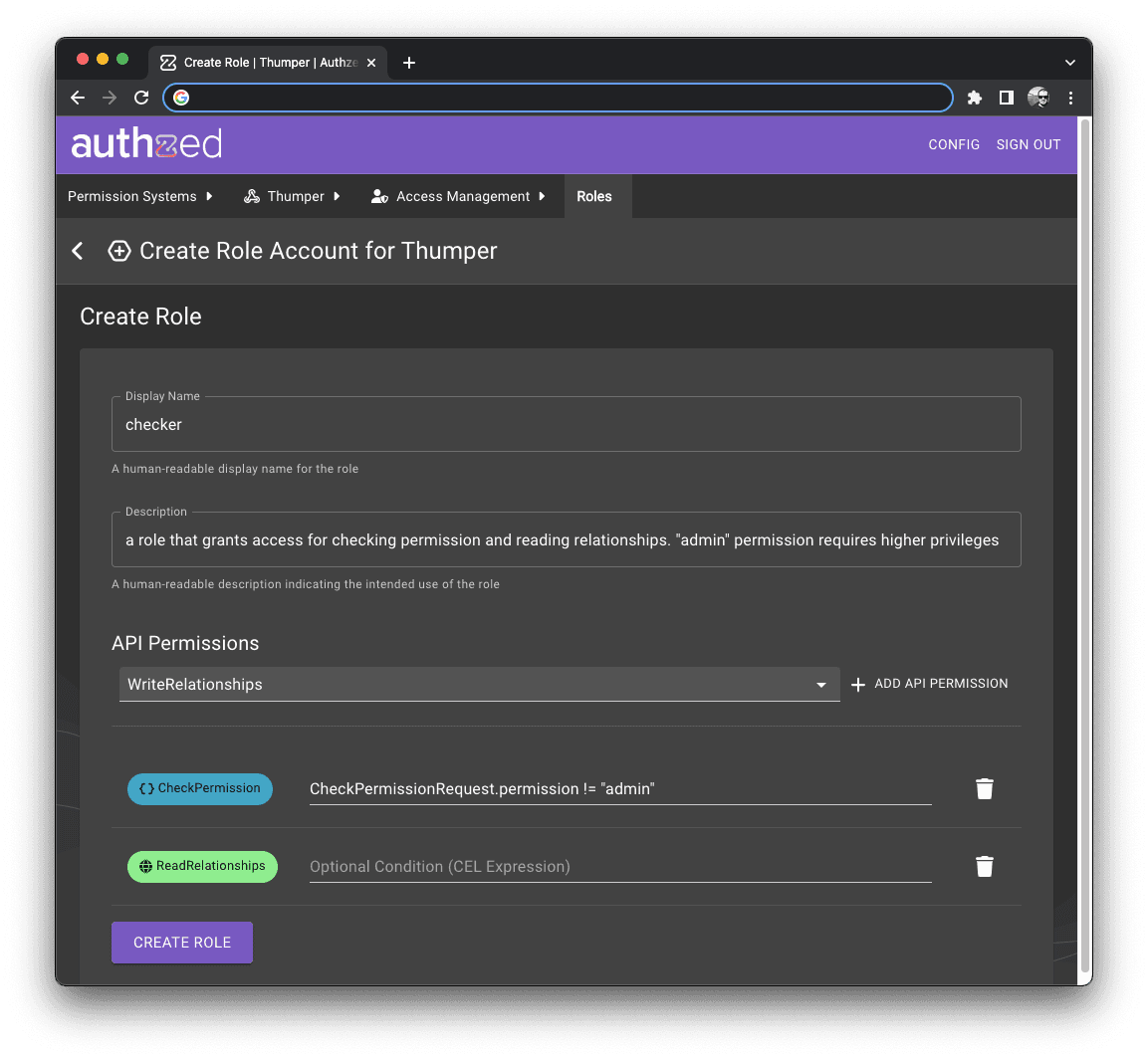The image size is (1148, 1059).
Task: Open the CONFIG menu item
Action: 953,144
